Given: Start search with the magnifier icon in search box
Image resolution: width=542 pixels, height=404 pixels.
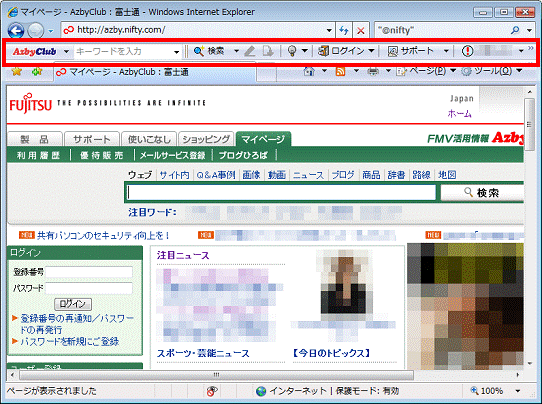Looking at the screenshot, I should click(515, 30).
